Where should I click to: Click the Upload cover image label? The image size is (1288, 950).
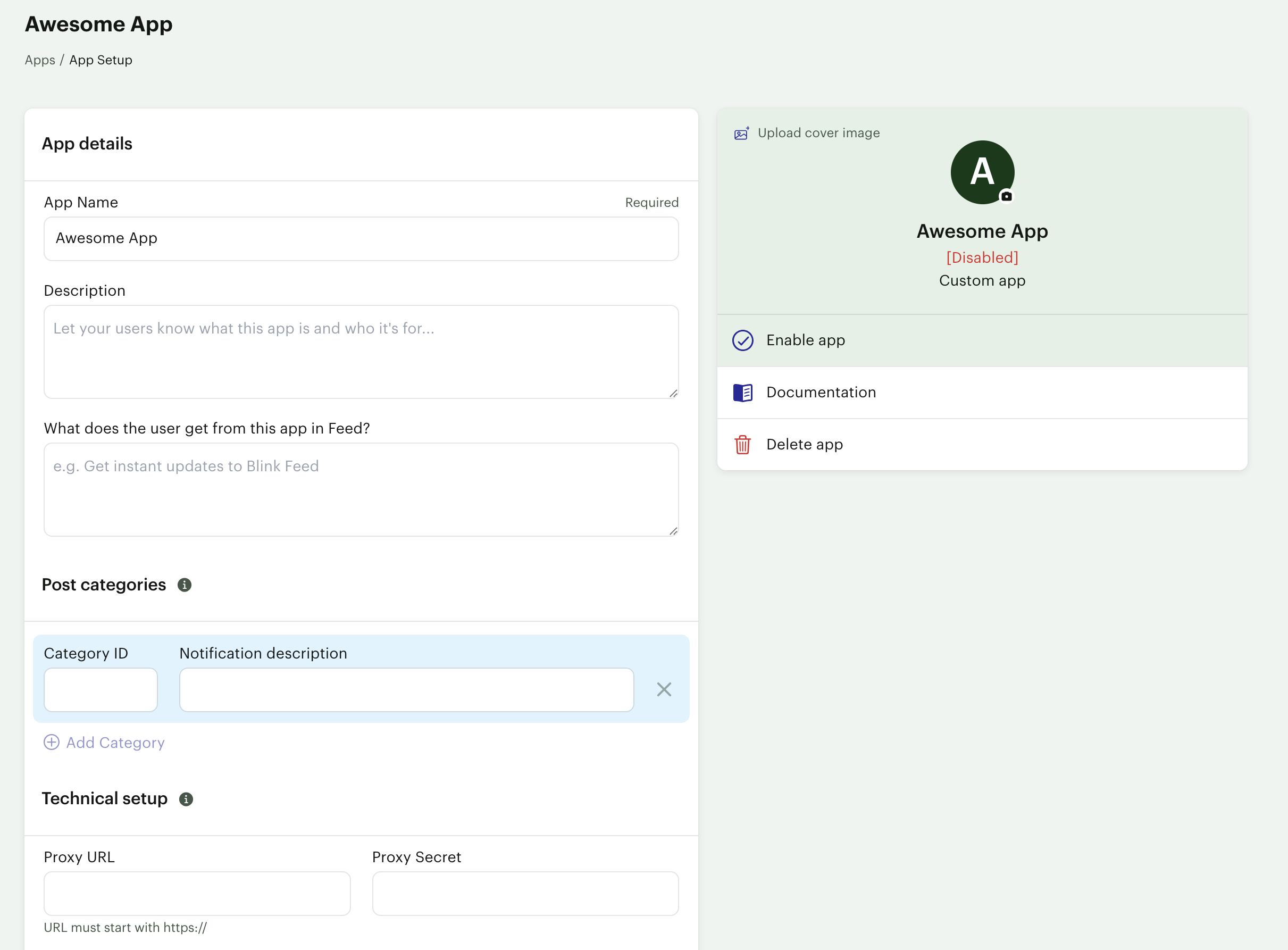coord(818,133)
